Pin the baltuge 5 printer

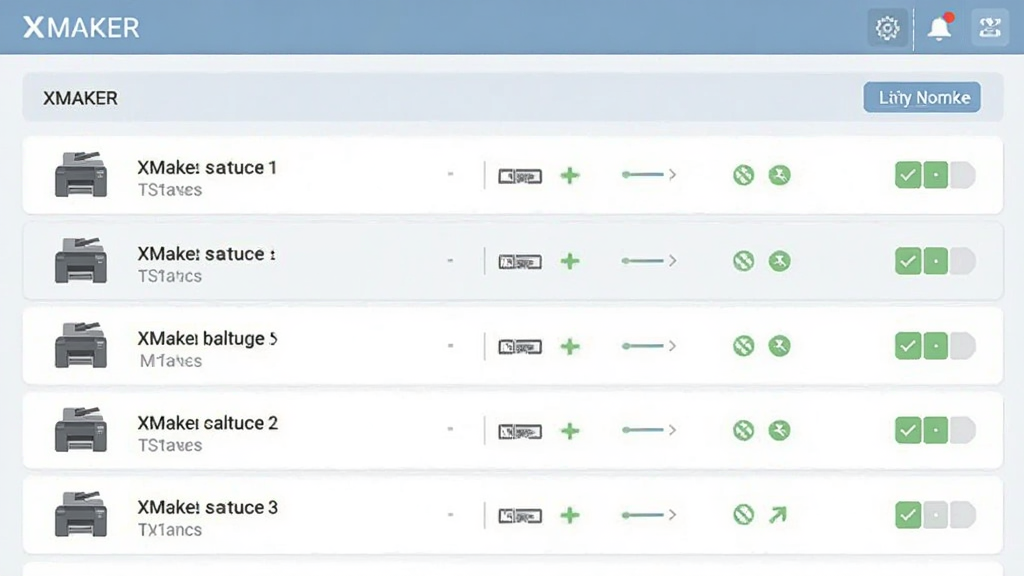click(779, 345)
